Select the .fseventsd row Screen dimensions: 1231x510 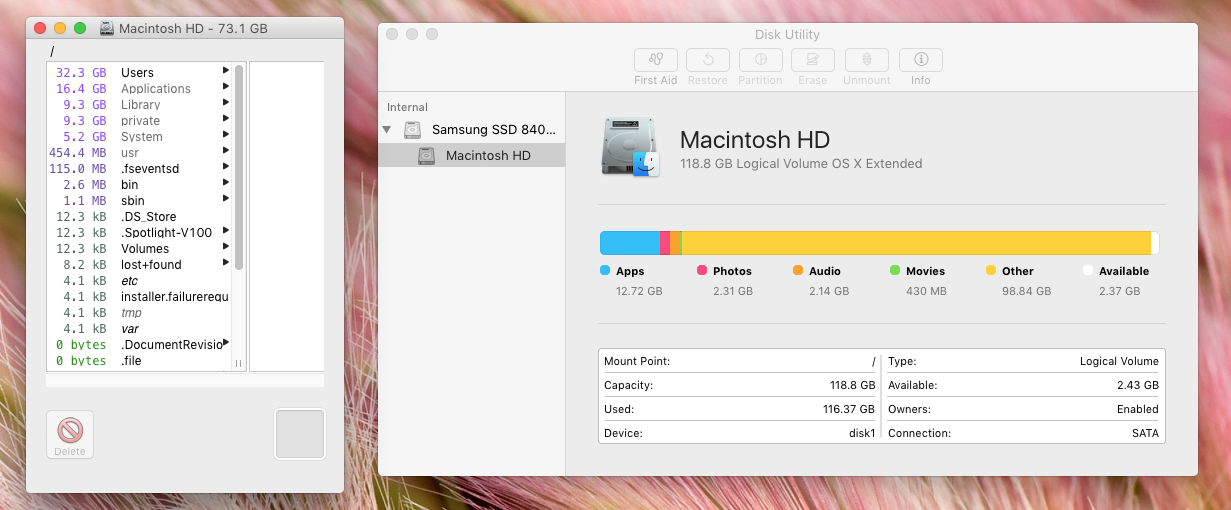(x=139, y=168)
